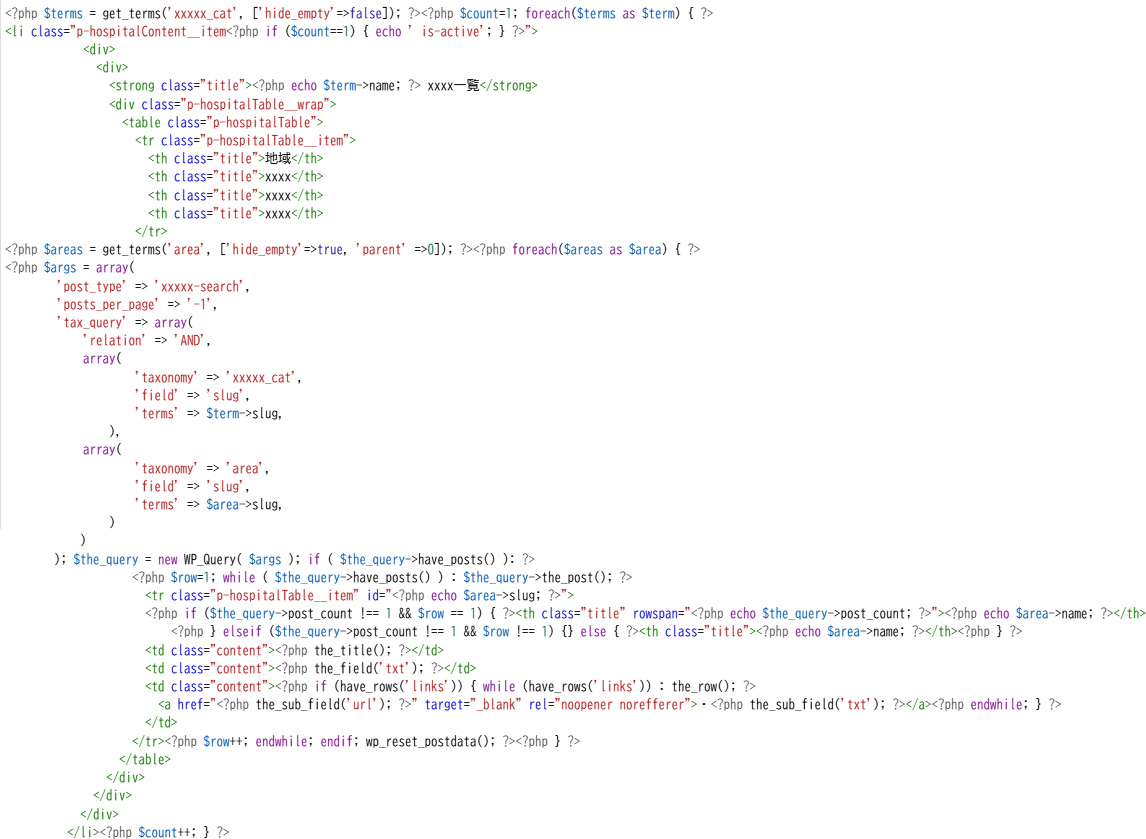The height and width of the screenshot is (839, 1146).
Task: Click the $term->slug variable
Action: 243,413
